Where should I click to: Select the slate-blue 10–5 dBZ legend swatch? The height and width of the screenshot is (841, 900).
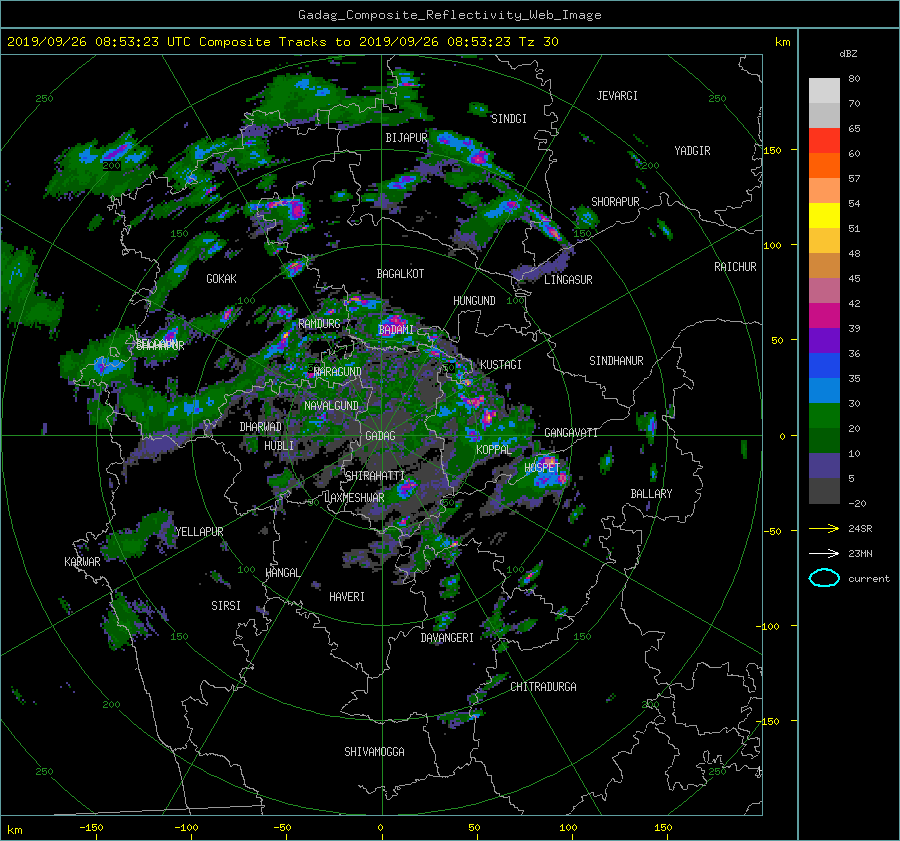[824, 466]
